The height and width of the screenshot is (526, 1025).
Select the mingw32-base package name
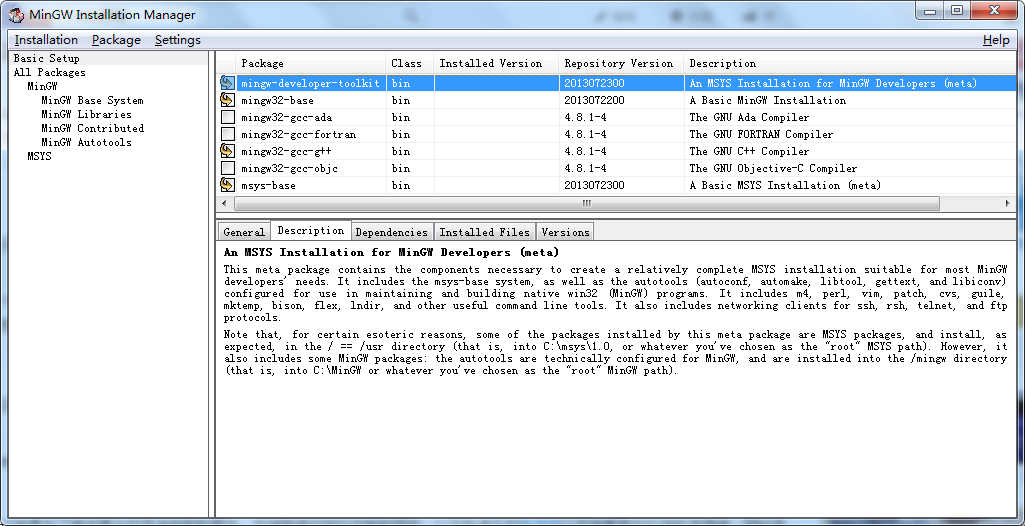tap(277, 101)
